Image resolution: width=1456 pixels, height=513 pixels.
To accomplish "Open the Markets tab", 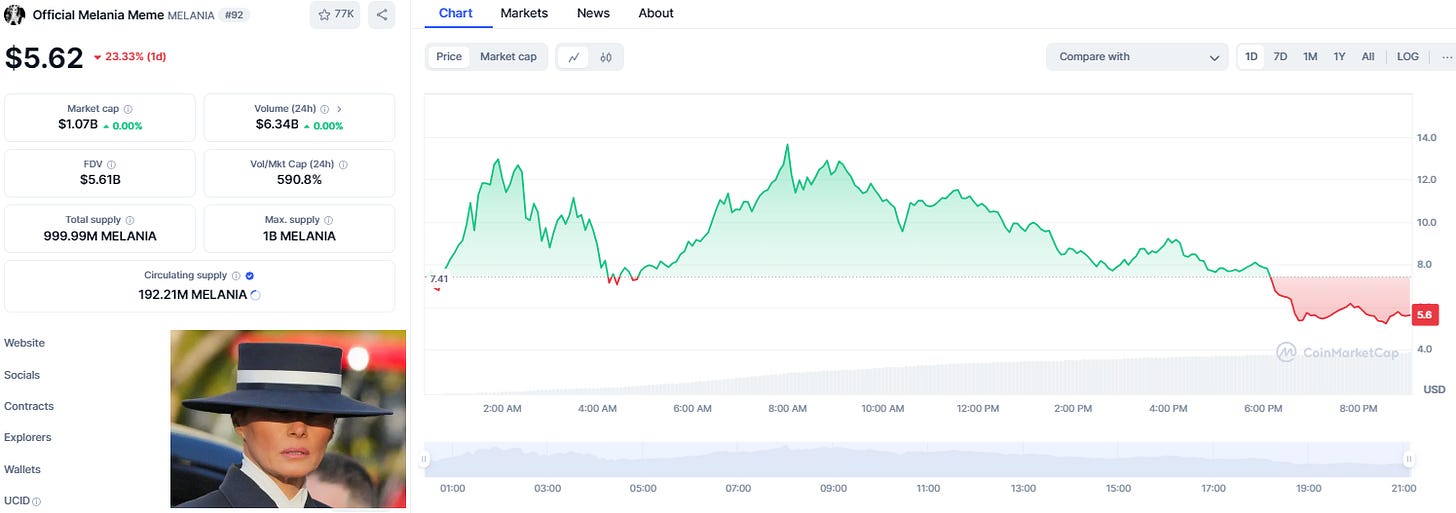I will coord(524,13).
